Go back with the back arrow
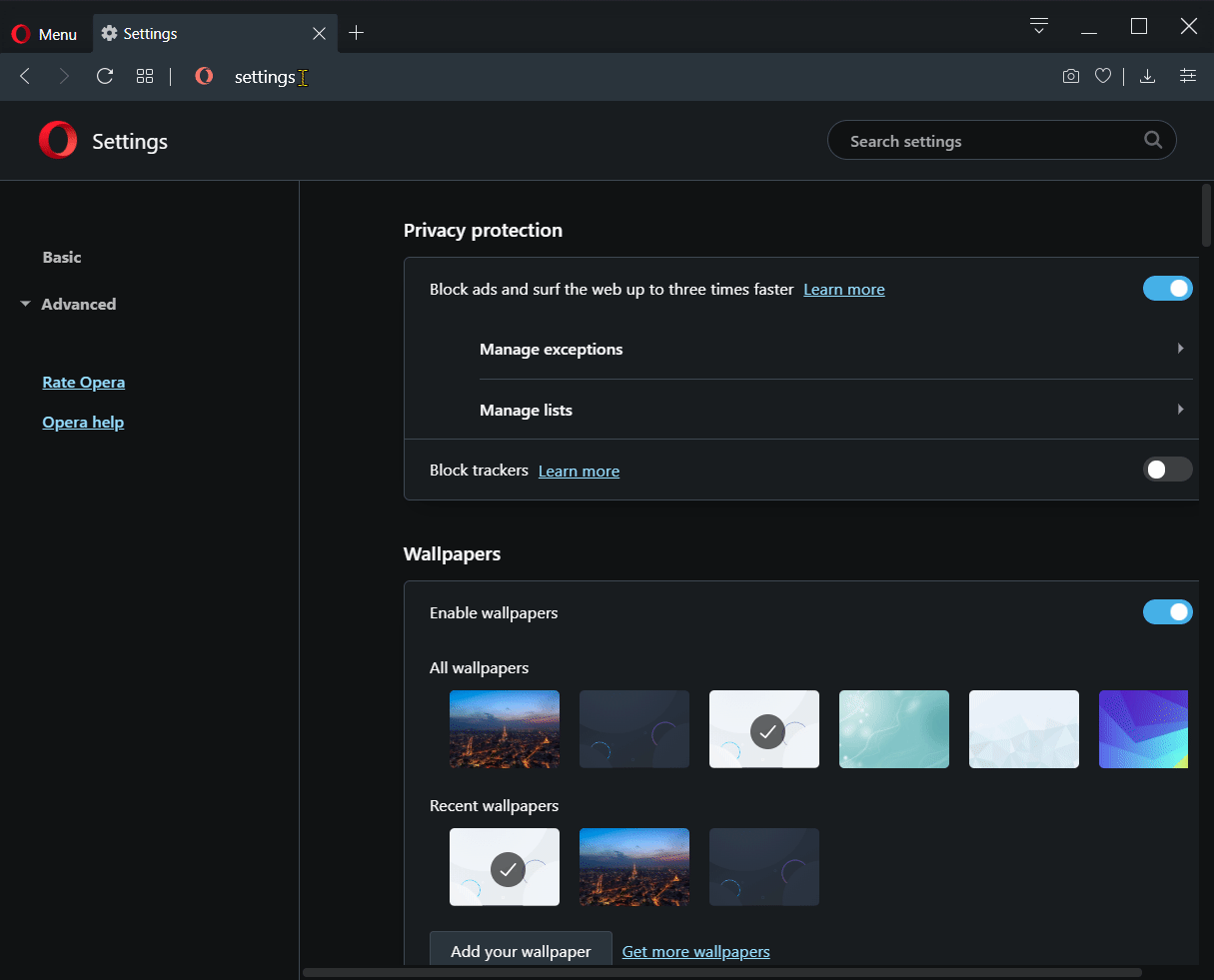This screenshot has height=980, width=1214. pos(26,76)
